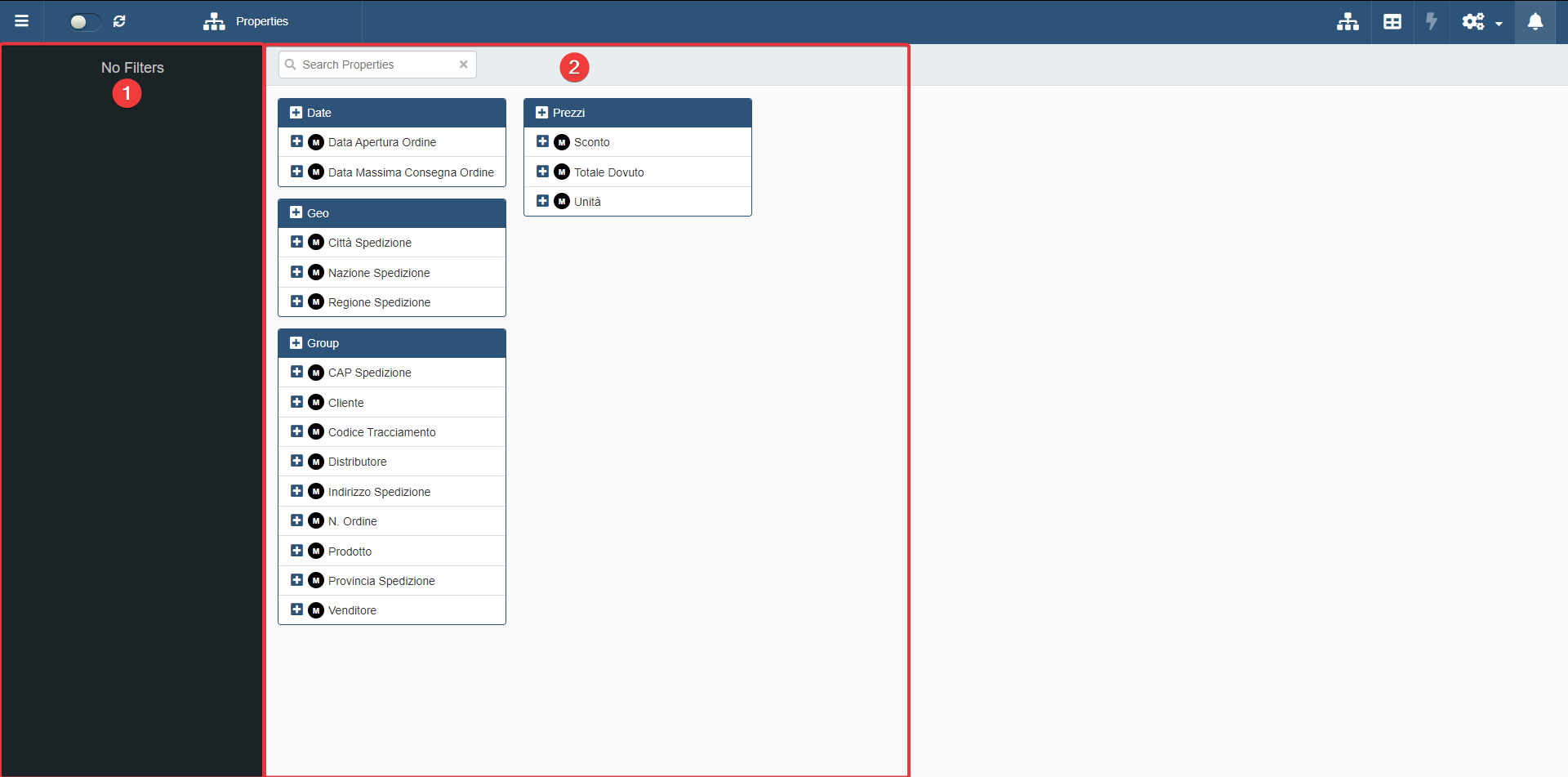The image size is (1568, 777).
Task: Toggle the switch in the top bar
Action: point(84,22)
